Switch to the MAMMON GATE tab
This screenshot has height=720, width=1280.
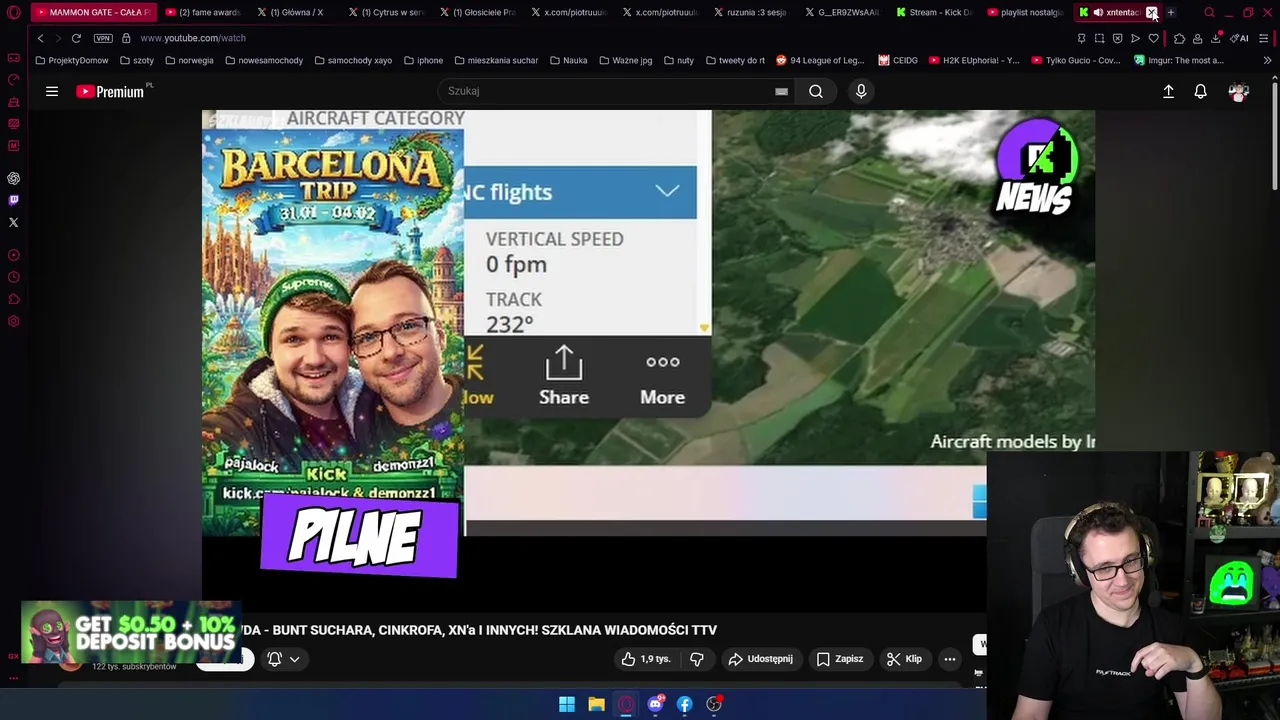point(93,12)
